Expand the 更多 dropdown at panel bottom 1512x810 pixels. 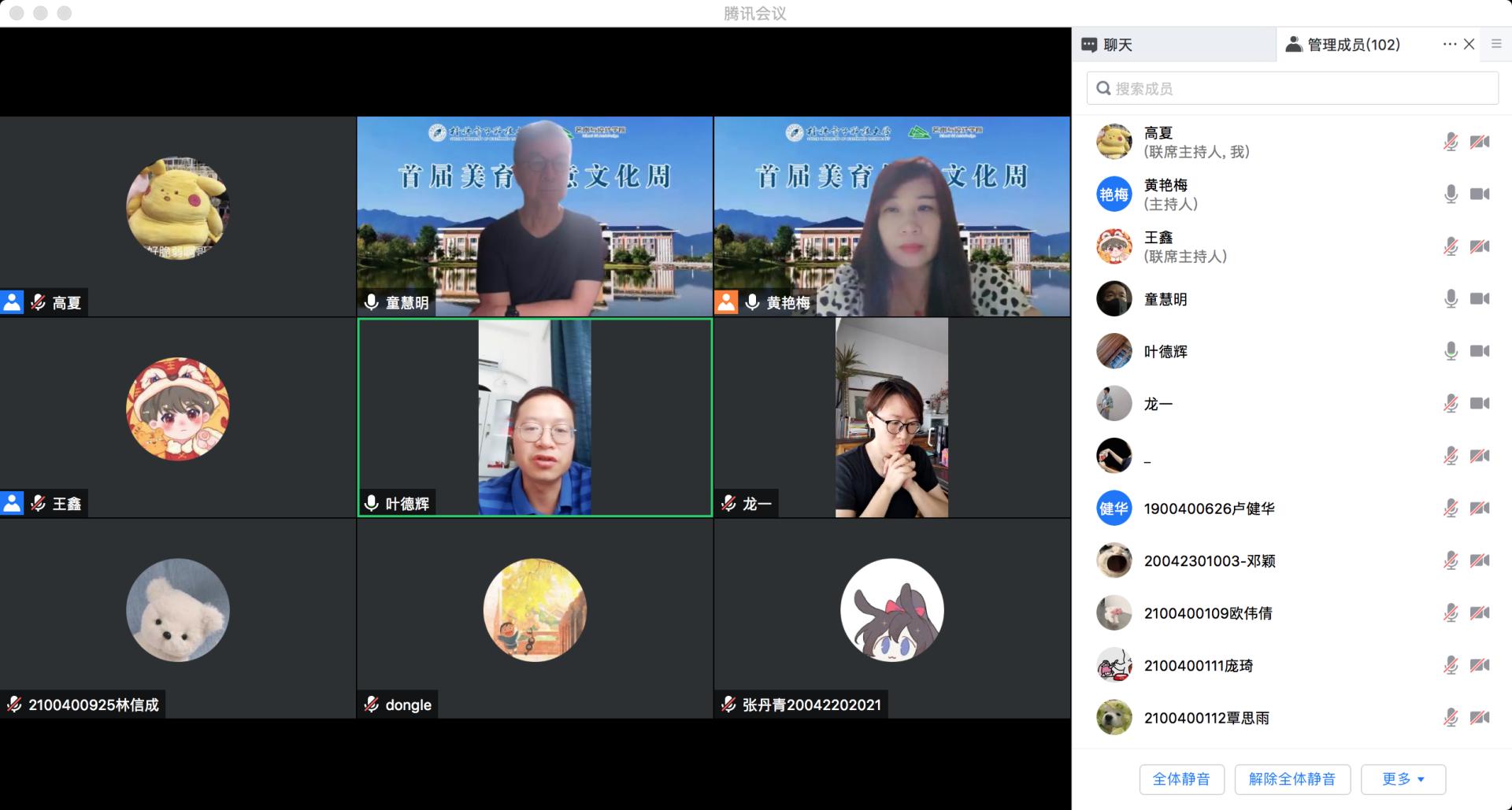click(x=1403, y=779)
